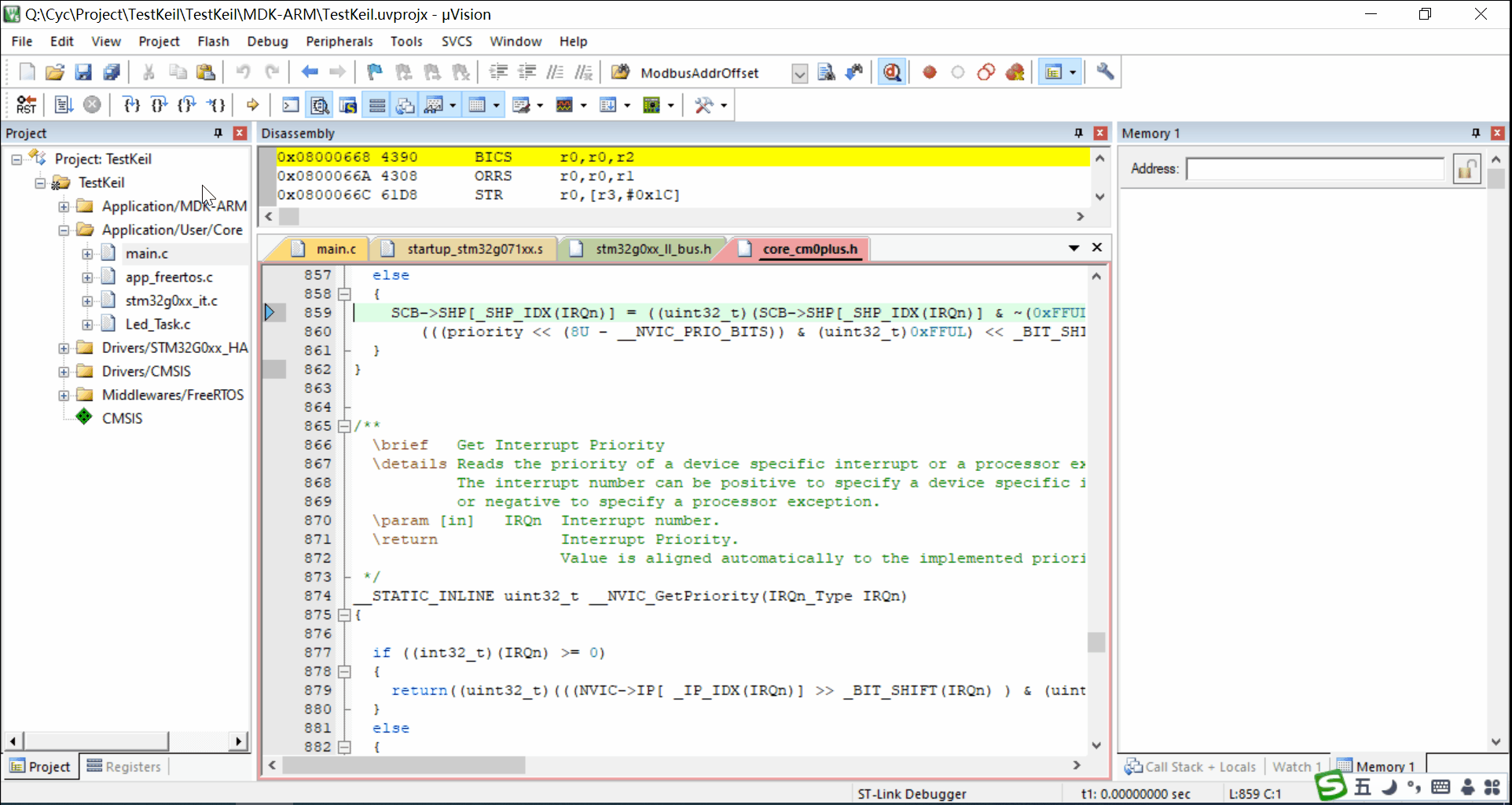Image resolution: width=1512 pixels, height=805 pixels.
Task: Toggle the Start/Stop Debug Session button
Action: [891, 72]
